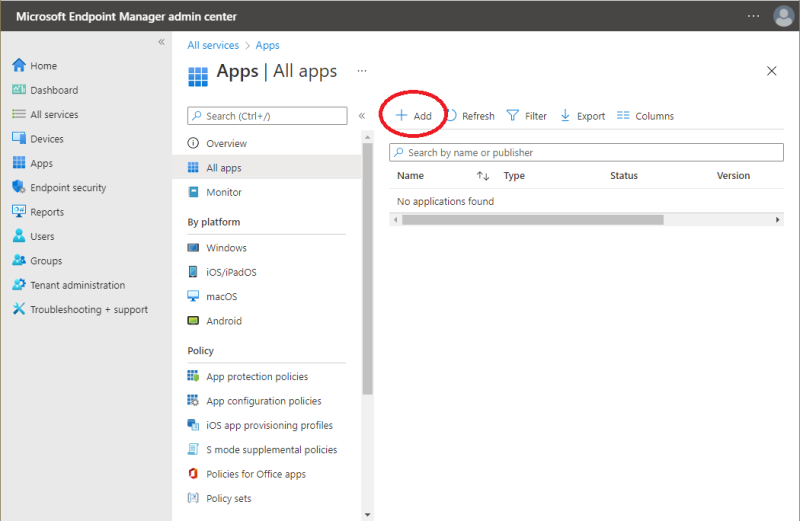This screenshot has width=800, height=521.
Task: Open ellipsis menu beside Apps title
Action: tap(362, 71)
